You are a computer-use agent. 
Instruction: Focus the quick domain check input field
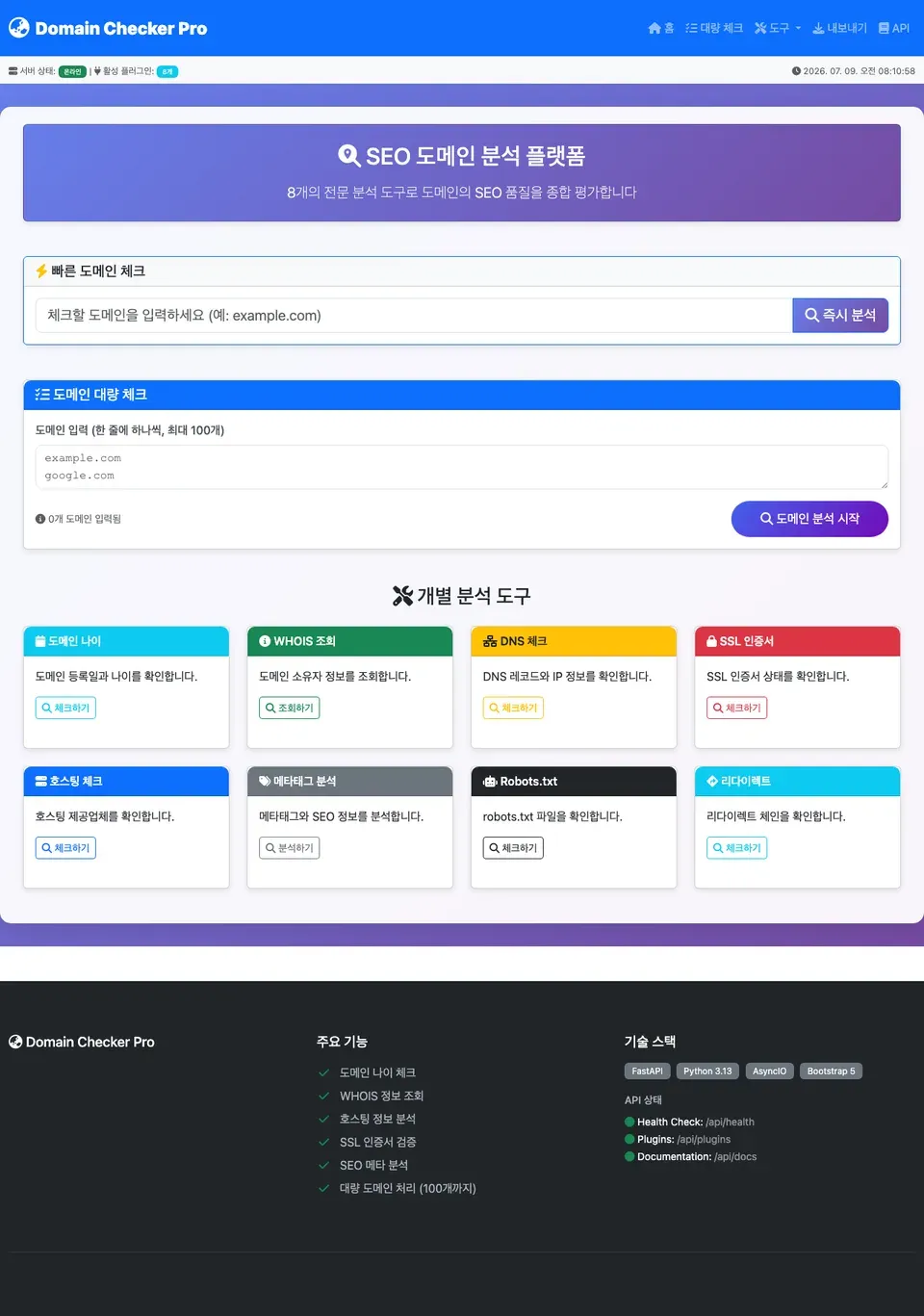tap(414, 315)
